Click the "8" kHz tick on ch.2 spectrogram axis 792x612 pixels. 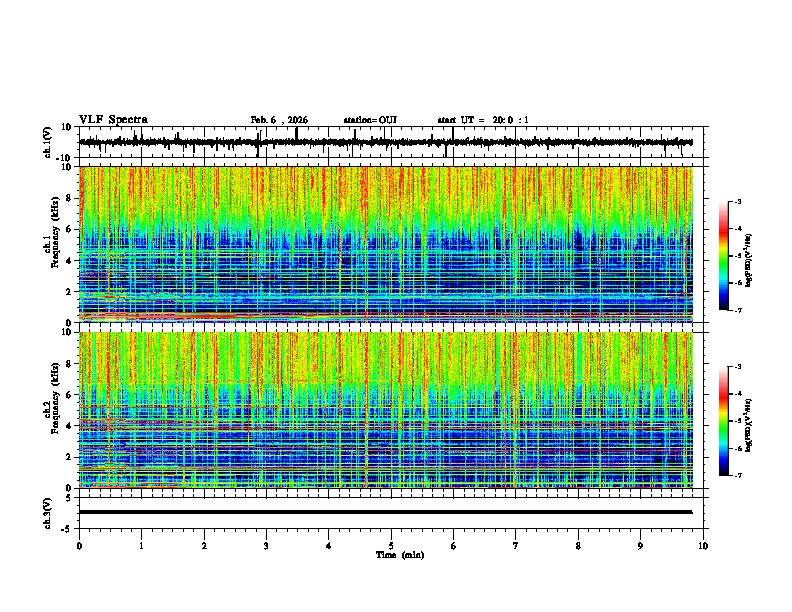point(69,364)
